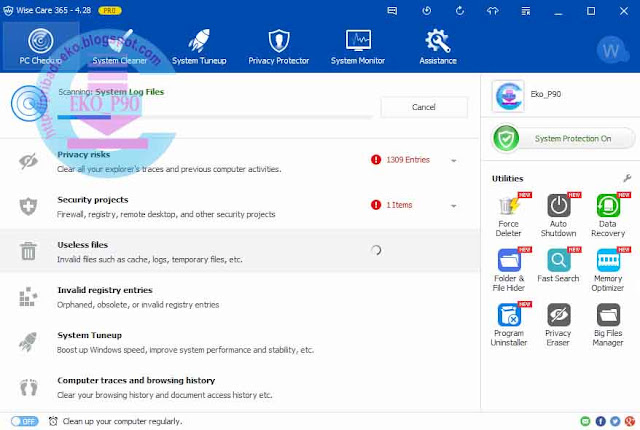Click the System Tuneup rocket row icon
Image resolution: width=640 pixels, height=430 pixels.
[28, 342]
